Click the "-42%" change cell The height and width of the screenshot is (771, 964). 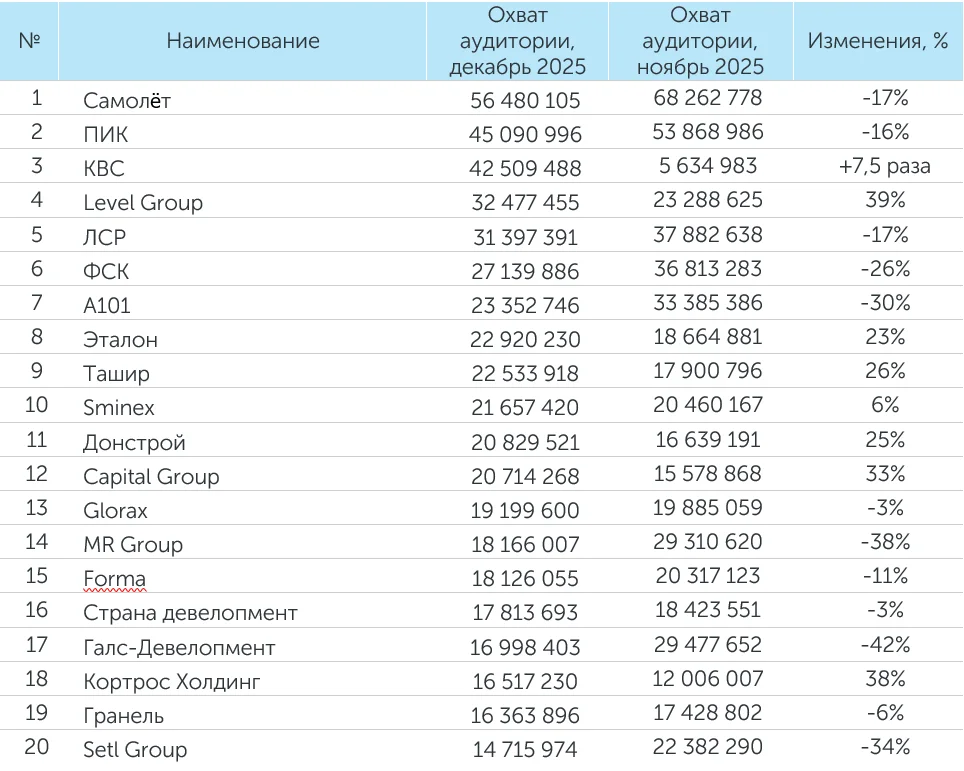[885, 645]
